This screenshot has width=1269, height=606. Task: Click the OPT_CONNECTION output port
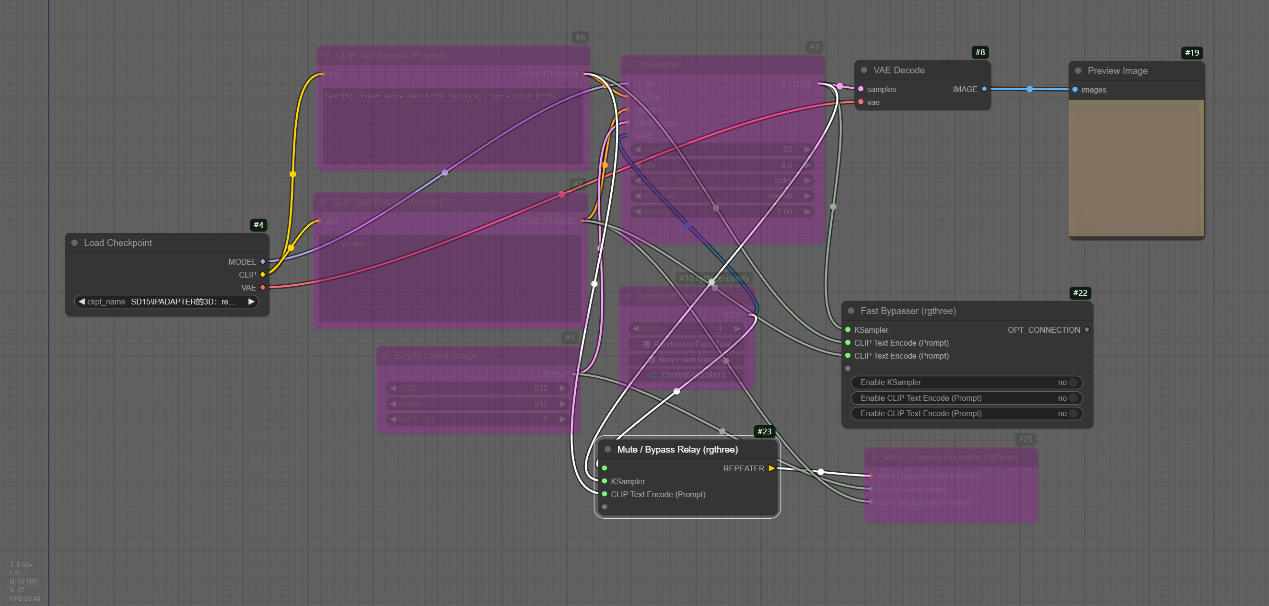1087,330
